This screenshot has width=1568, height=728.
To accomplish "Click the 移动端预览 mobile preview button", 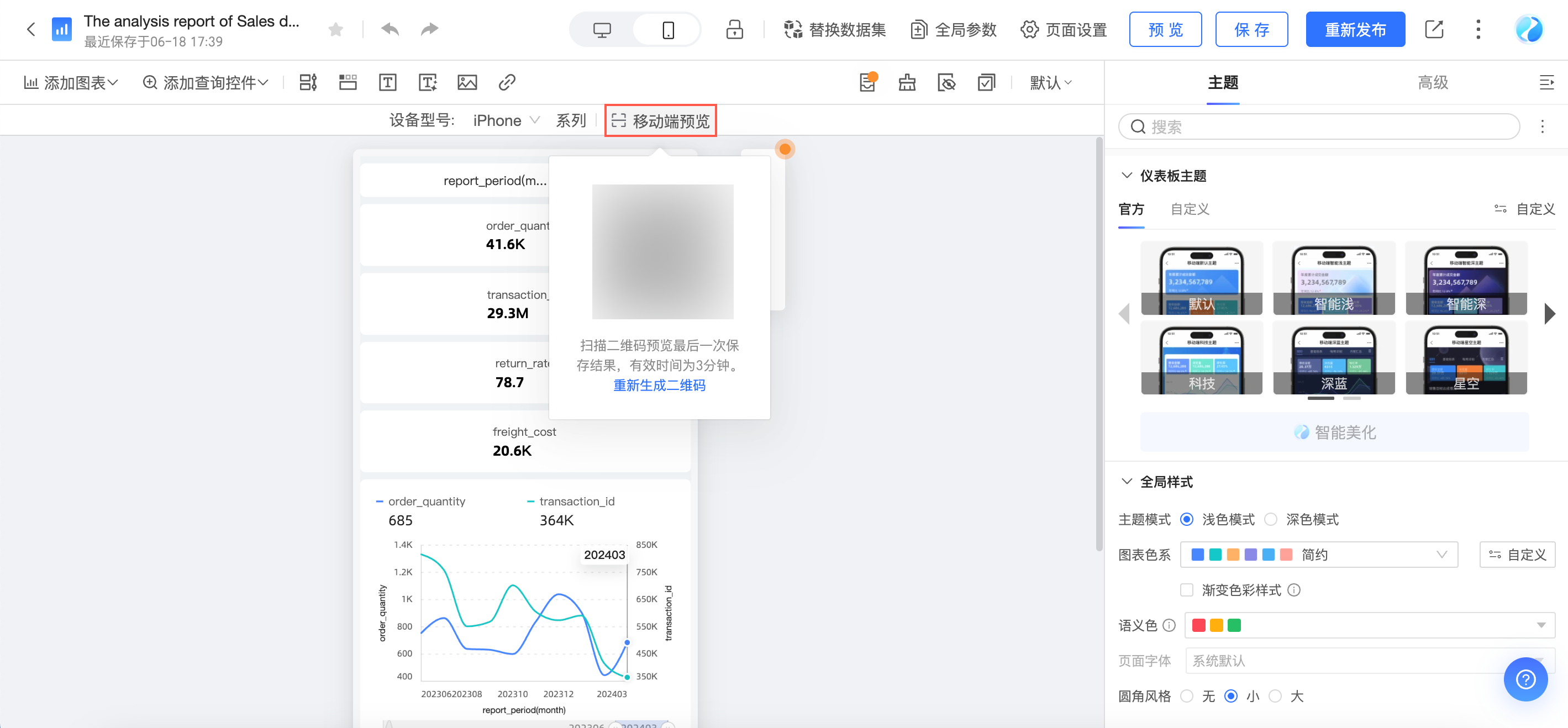I will point(660,120).
